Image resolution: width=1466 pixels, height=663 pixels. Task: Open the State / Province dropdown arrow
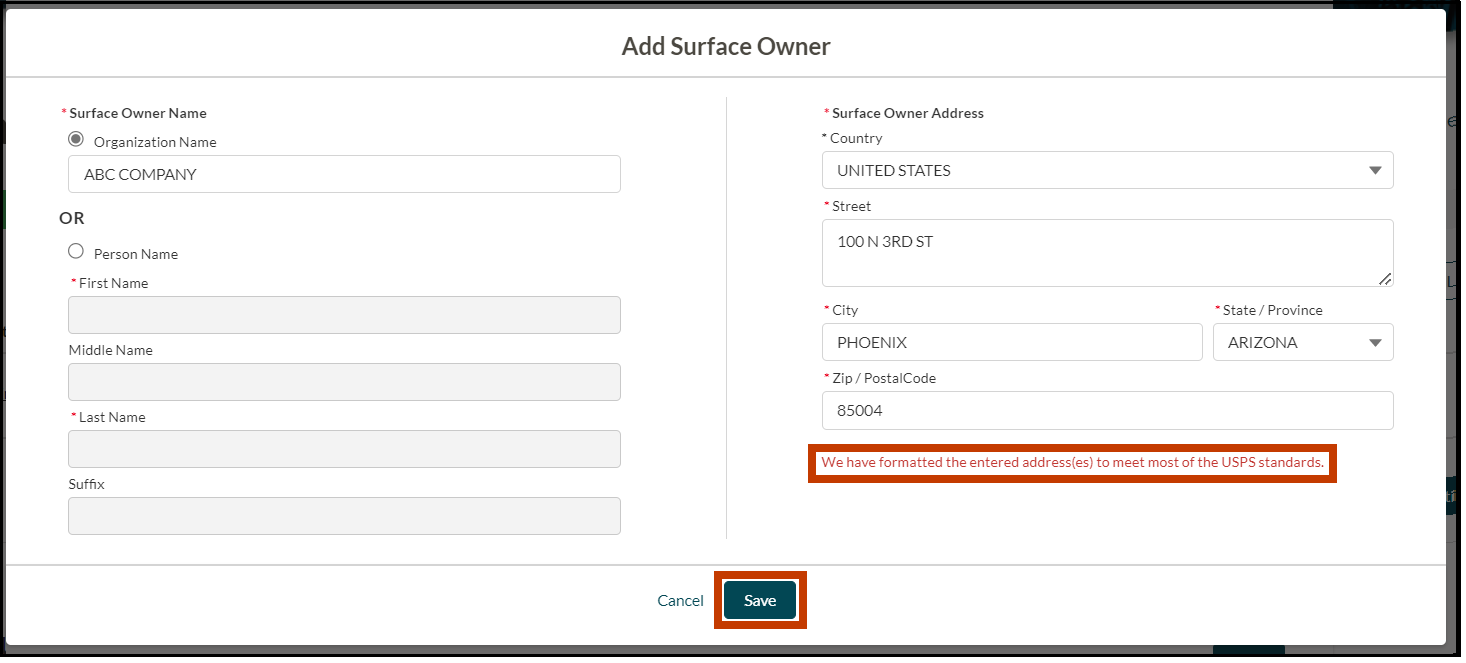tap(1374, 342)
